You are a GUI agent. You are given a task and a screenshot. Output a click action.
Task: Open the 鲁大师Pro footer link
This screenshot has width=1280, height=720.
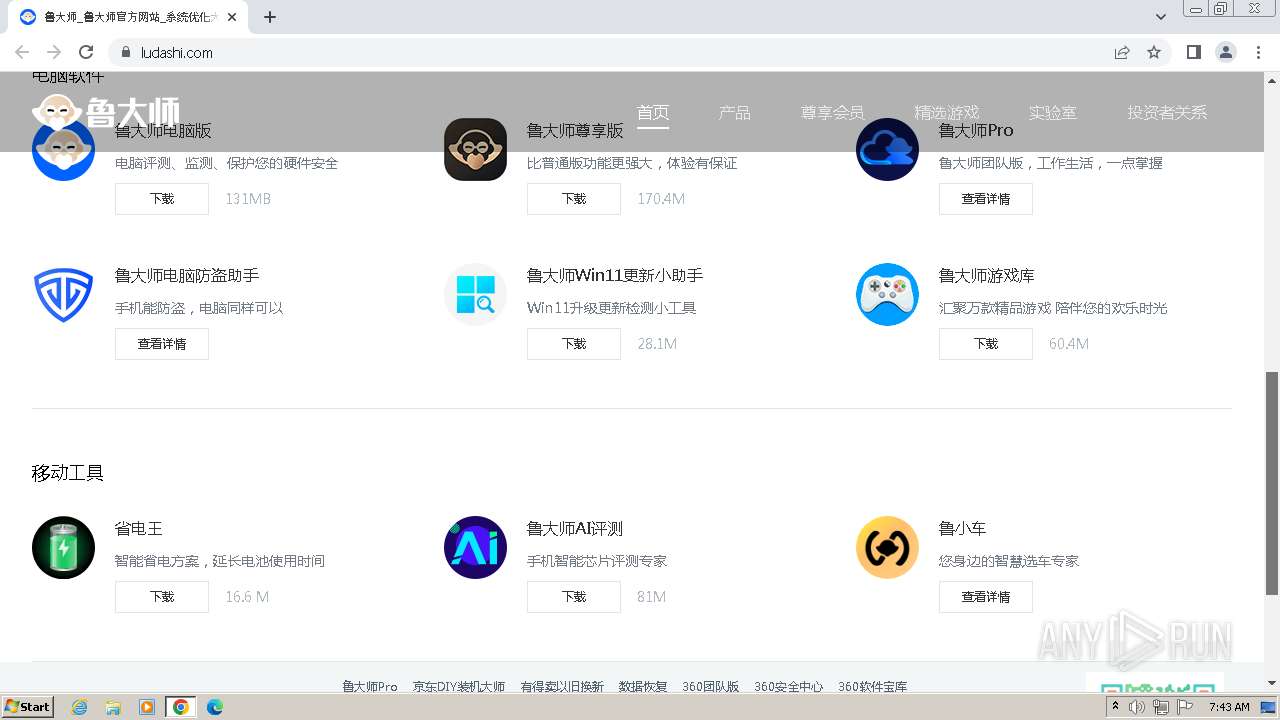click(x=370, y=687)
